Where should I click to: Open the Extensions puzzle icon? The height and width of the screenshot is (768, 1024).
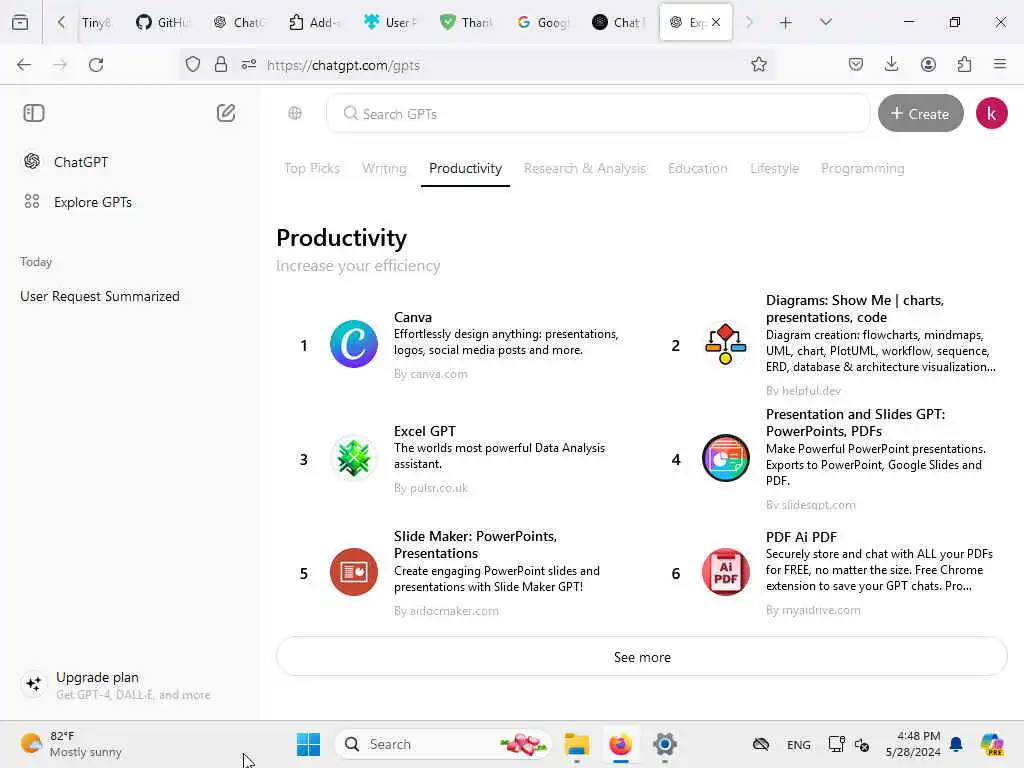pos(964,64)
